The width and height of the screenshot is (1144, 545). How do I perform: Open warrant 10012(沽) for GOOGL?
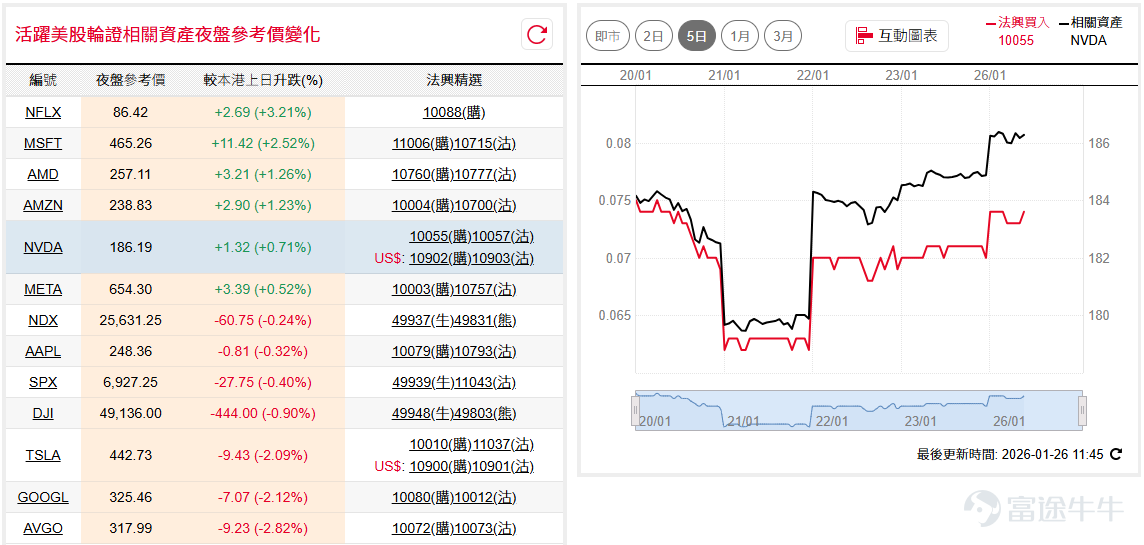[484, 498]
